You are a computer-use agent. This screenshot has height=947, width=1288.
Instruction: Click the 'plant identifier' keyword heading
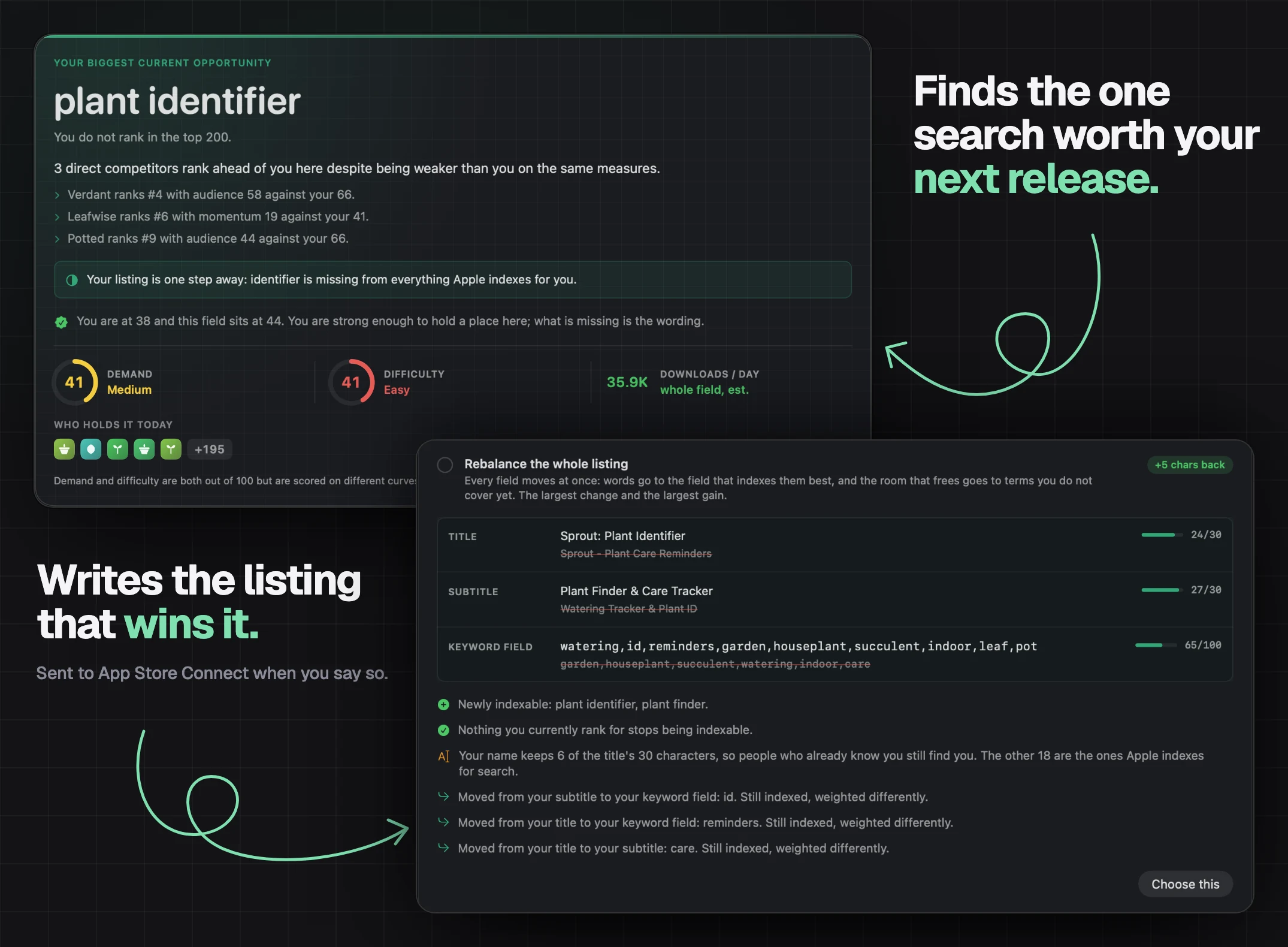[177, 101]
